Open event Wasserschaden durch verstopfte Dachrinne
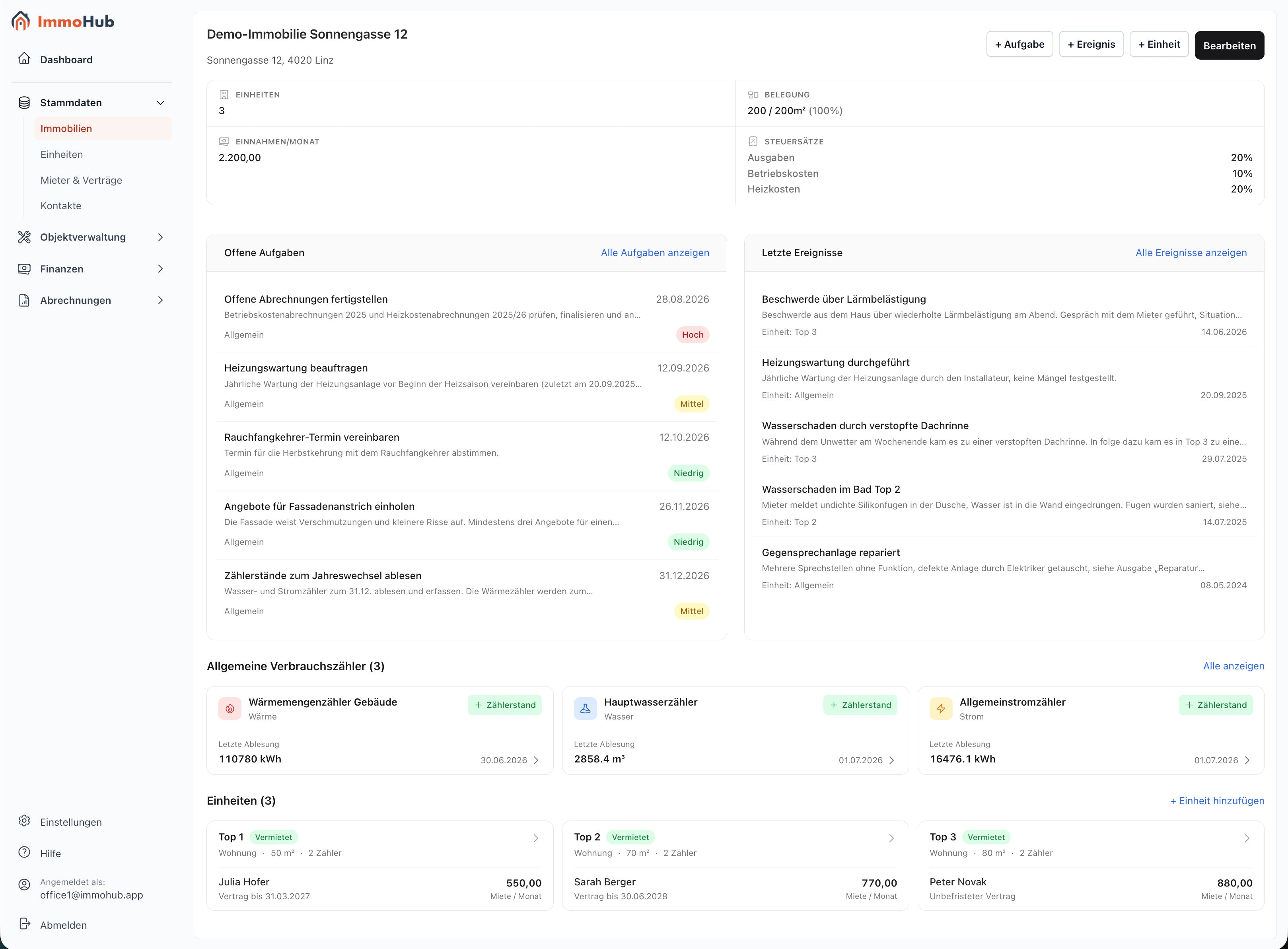1288x949 pixels. pyautogui.click(x=1004, y=442)
